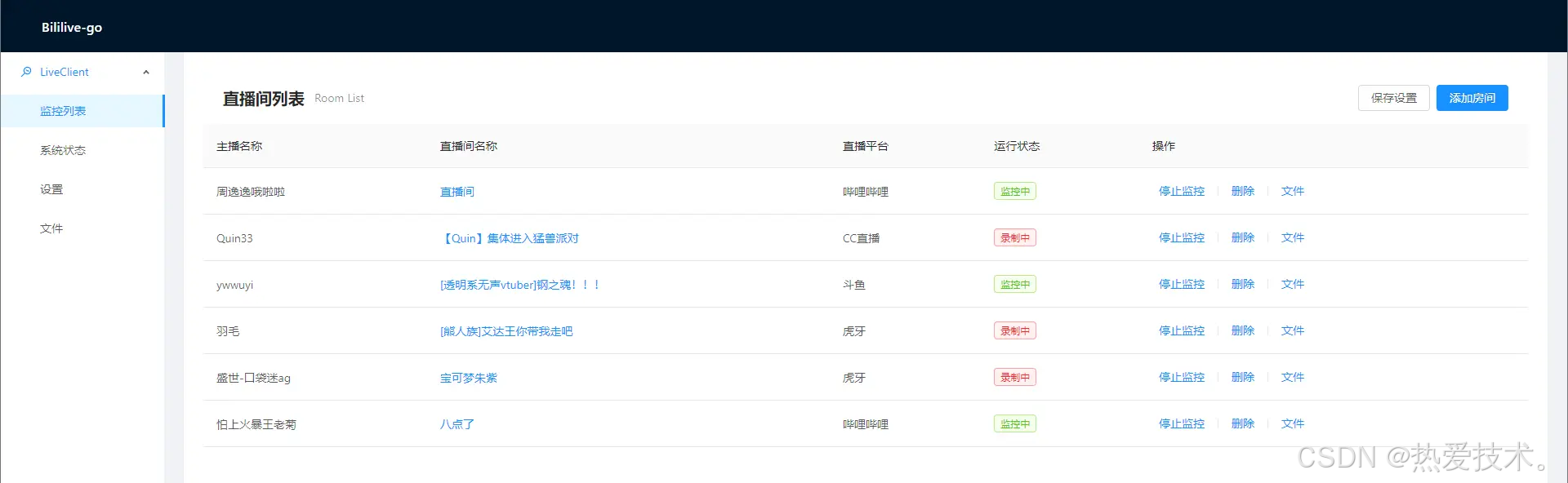Viewport: 1568px width, 483px height.
Task: Click streamer name ywwuyi
Action: [235, 285]
